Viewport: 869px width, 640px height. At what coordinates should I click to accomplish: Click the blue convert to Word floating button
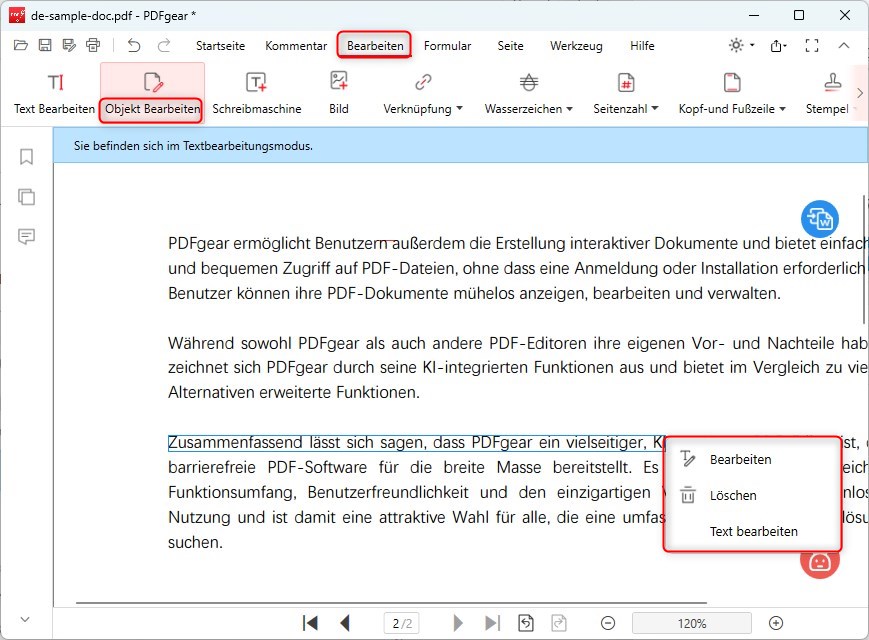[x=820, y=218]
